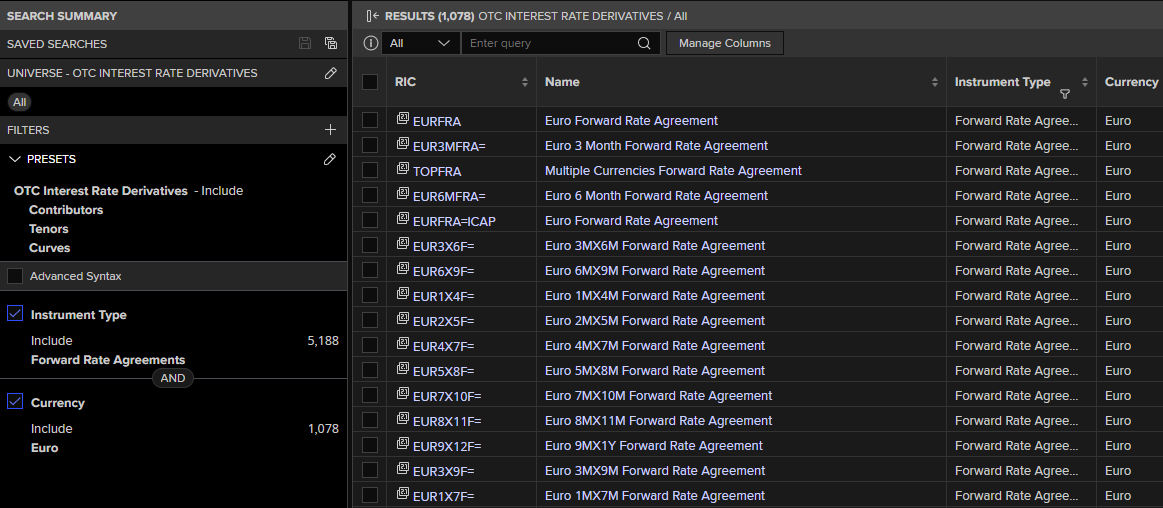Uncheck the Instrument Type filter checkbox

pyautogui.click(x=15, y=314)
